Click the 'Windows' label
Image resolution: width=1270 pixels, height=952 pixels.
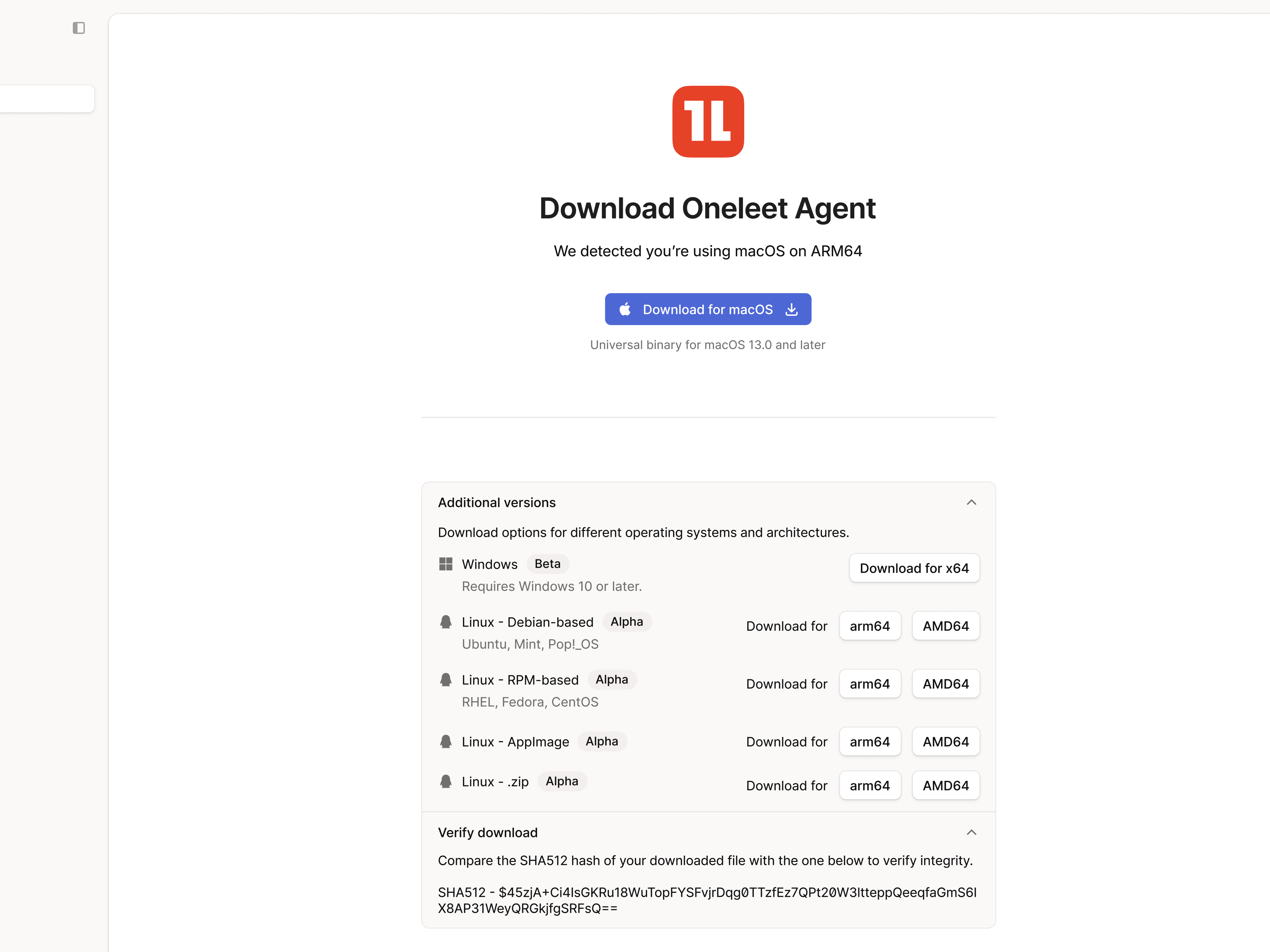point(490,565)
